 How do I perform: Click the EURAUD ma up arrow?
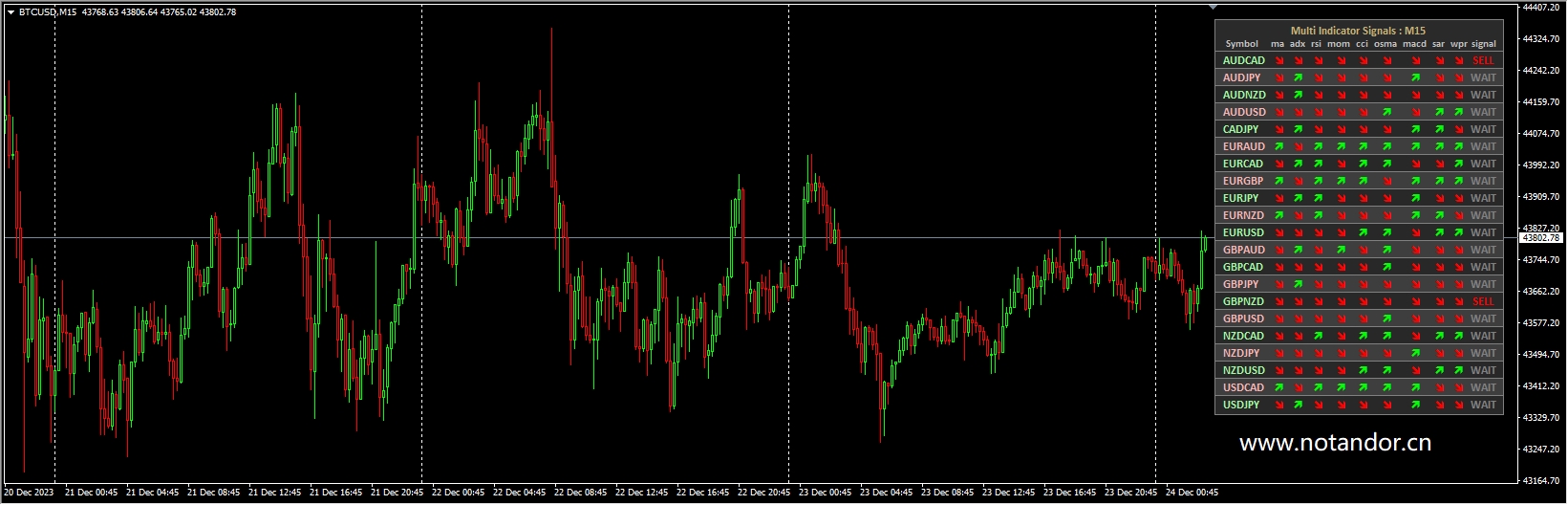tap(1278, 146)
